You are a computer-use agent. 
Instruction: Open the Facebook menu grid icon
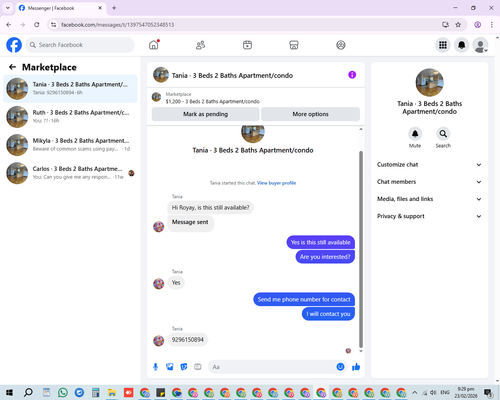click(x=443, y=45)
